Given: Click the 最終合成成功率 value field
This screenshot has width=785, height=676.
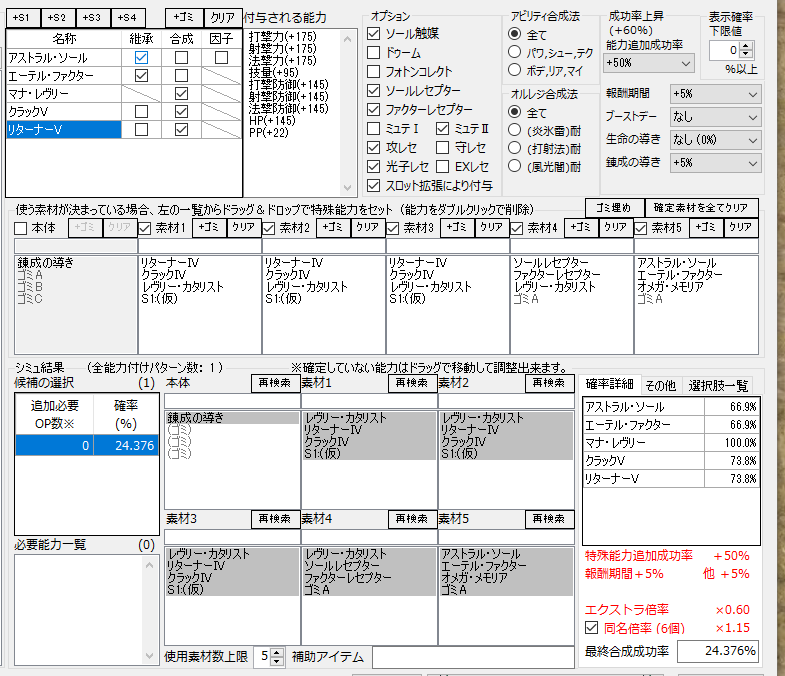Looking at the screenshot, I should point(717,651).
